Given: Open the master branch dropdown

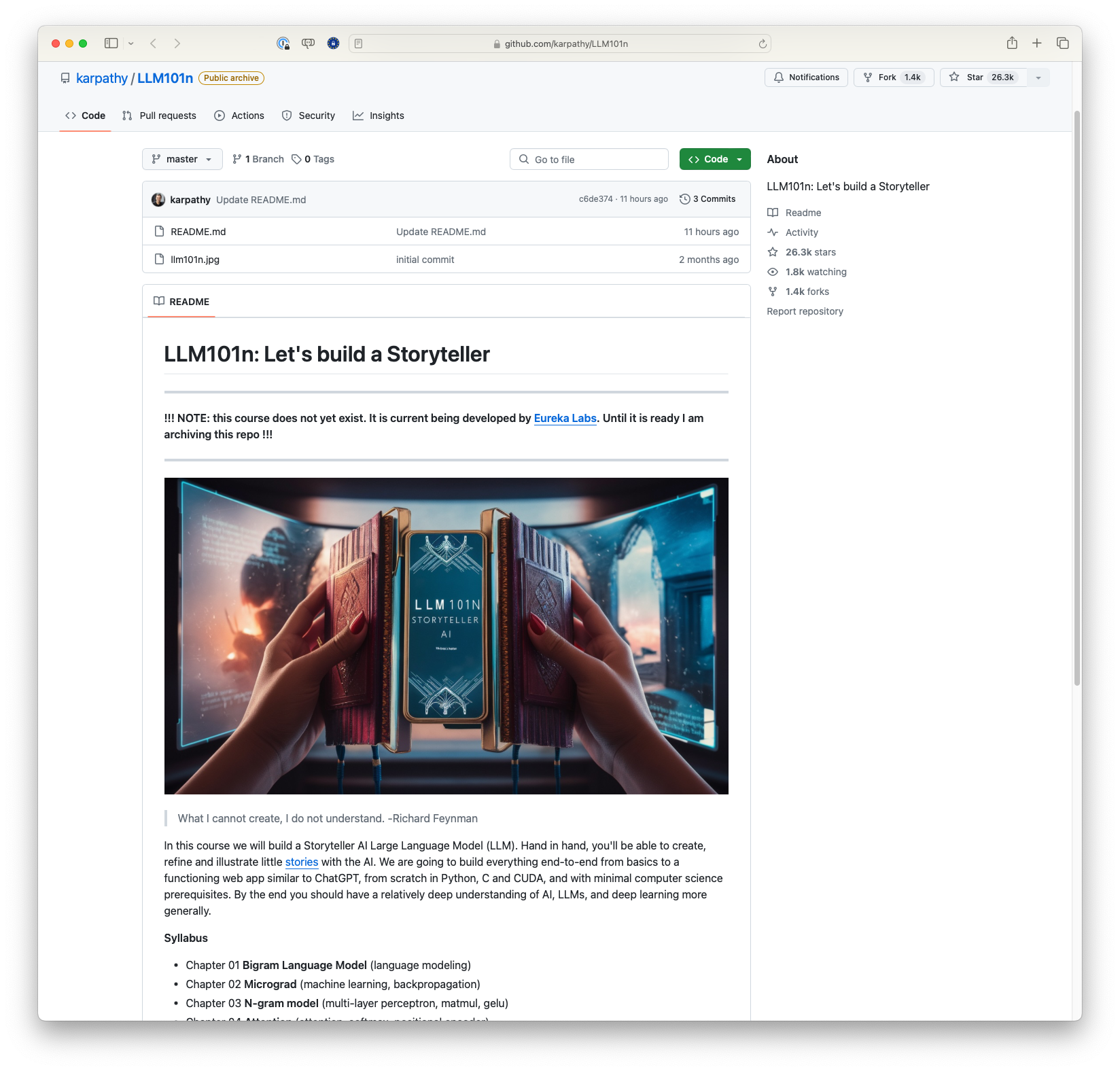Looking at the screenshot, I should click(x=182, y=159).
